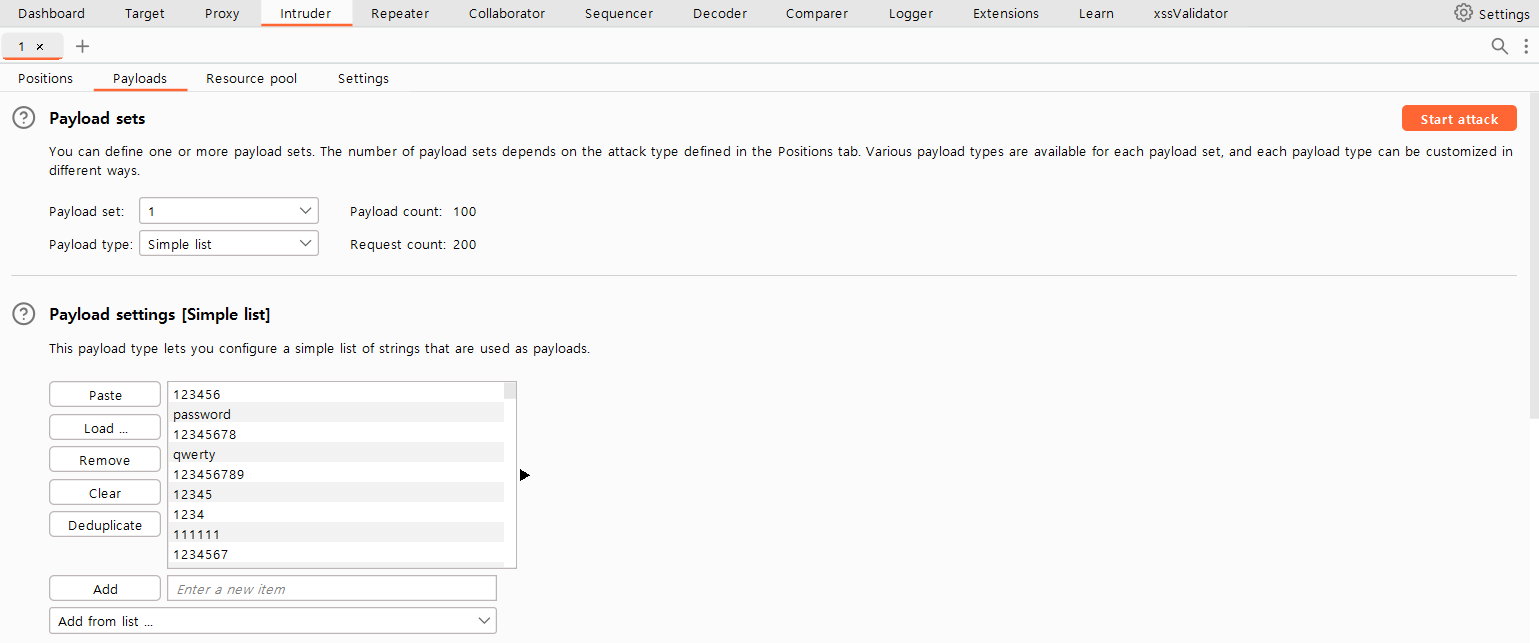1539x643 pixels.
Task: Open the Logger tab
Action: 911,14
